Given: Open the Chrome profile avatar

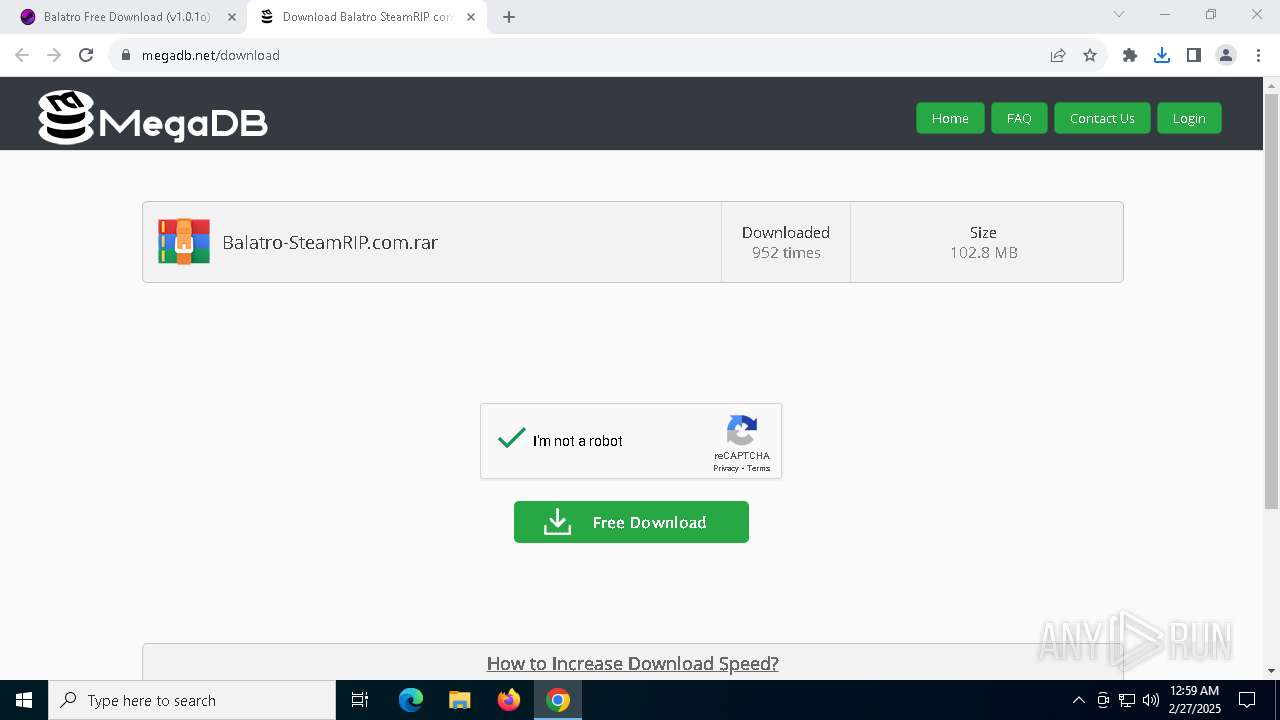Looking at the screenshot, I should click(x=1226, y=55).
